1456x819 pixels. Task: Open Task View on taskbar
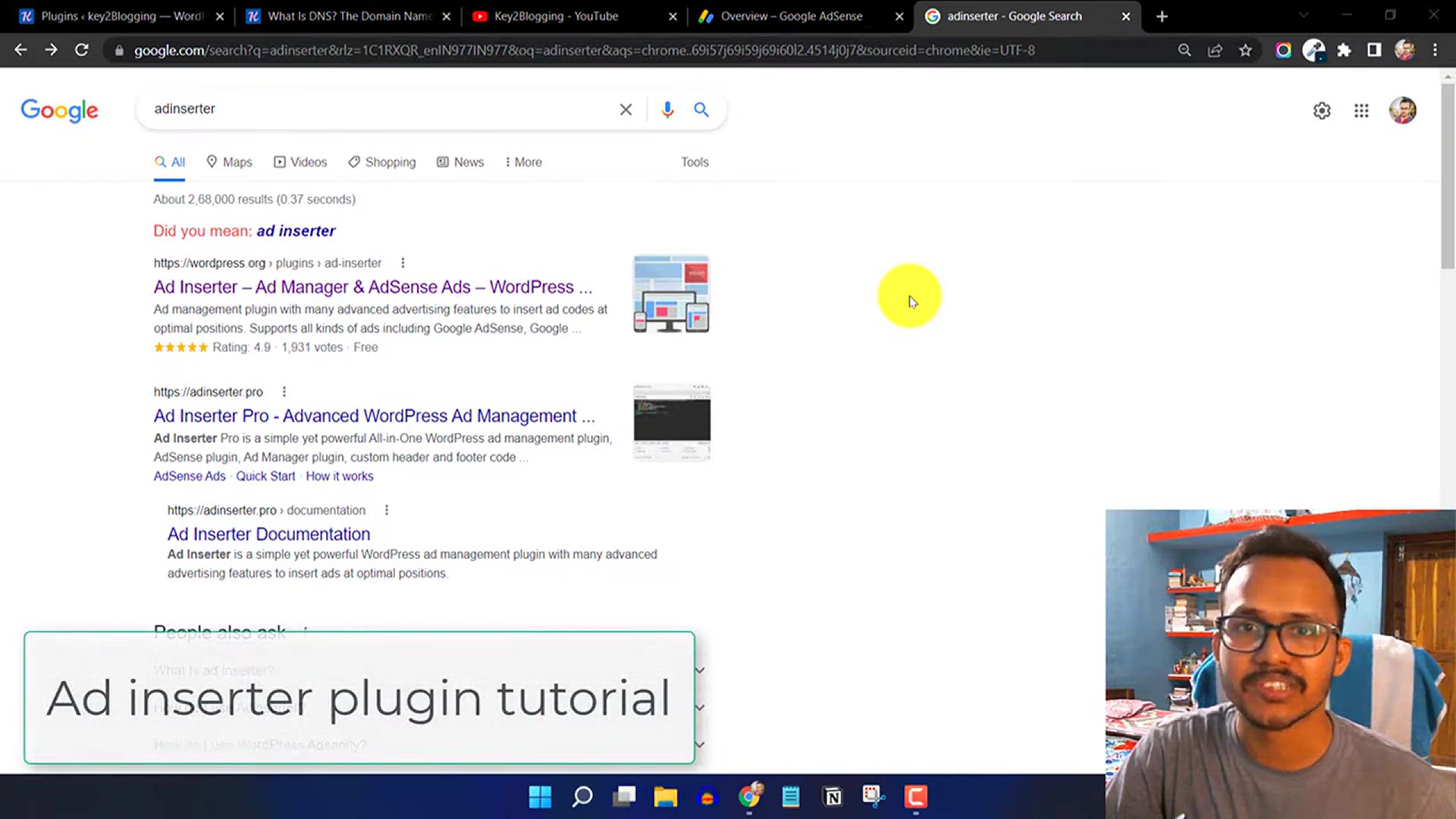[624, 797]
